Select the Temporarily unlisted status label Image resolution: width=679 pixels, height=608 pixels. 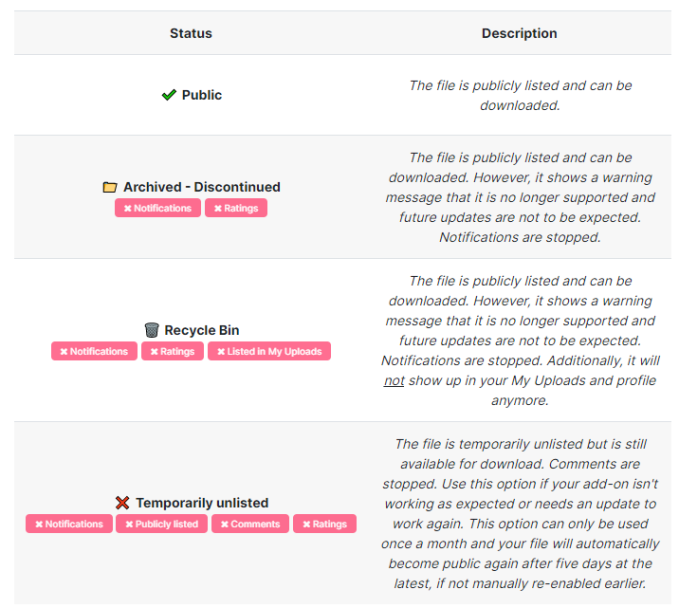click(202, 503)
